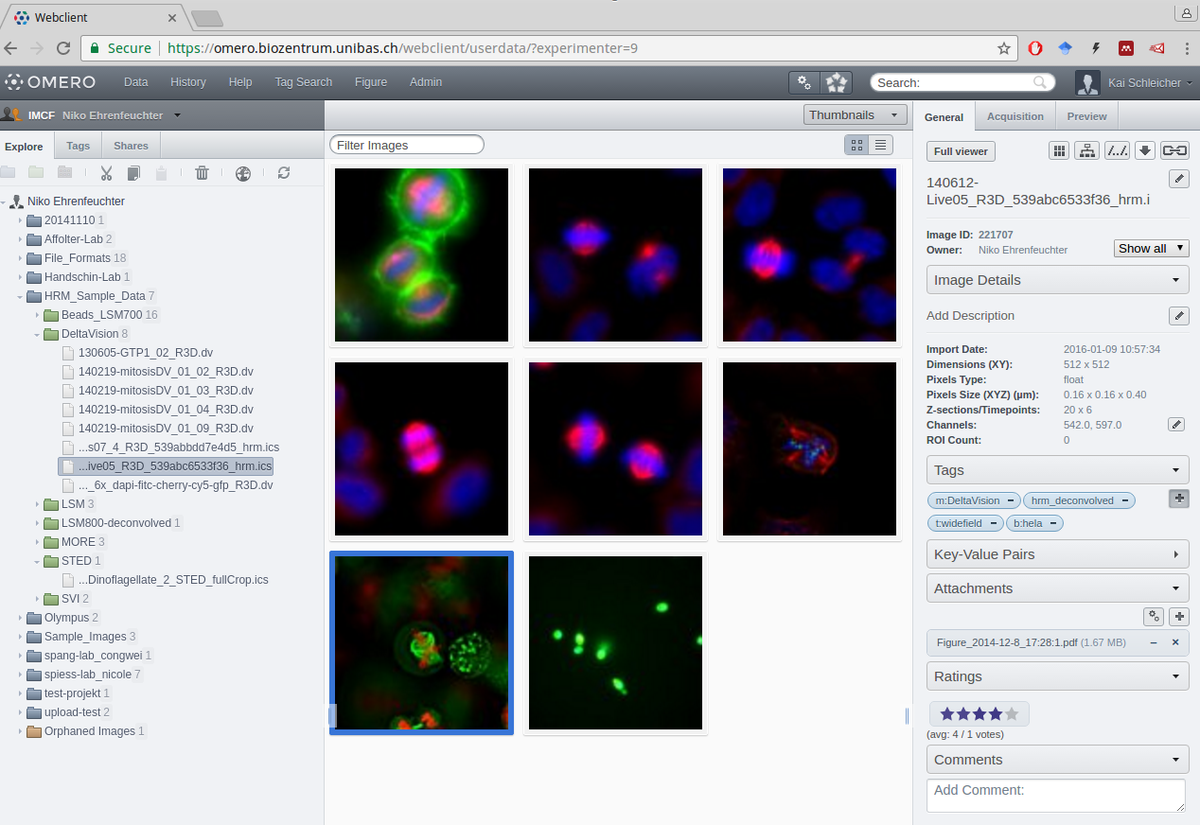Open the Tag Search menu
Image resolution: width=1200 pixels, height=825 pixels.
pos(303,82)
